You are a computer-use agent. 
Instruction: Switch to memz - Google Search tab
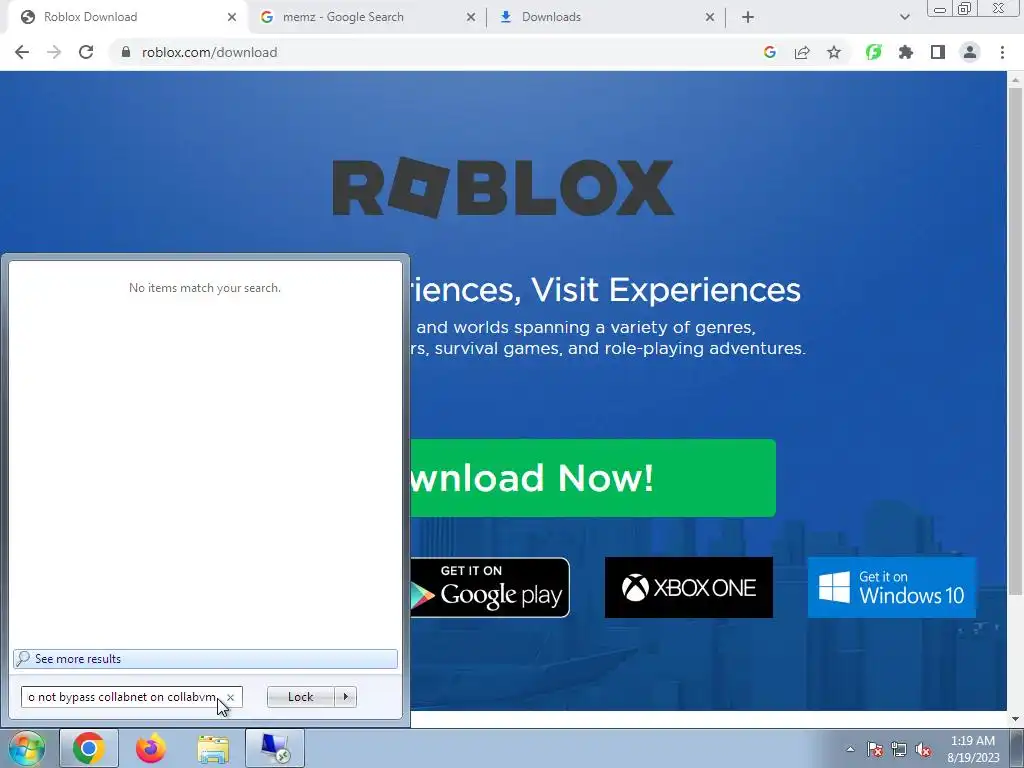[x=366, y=17]
